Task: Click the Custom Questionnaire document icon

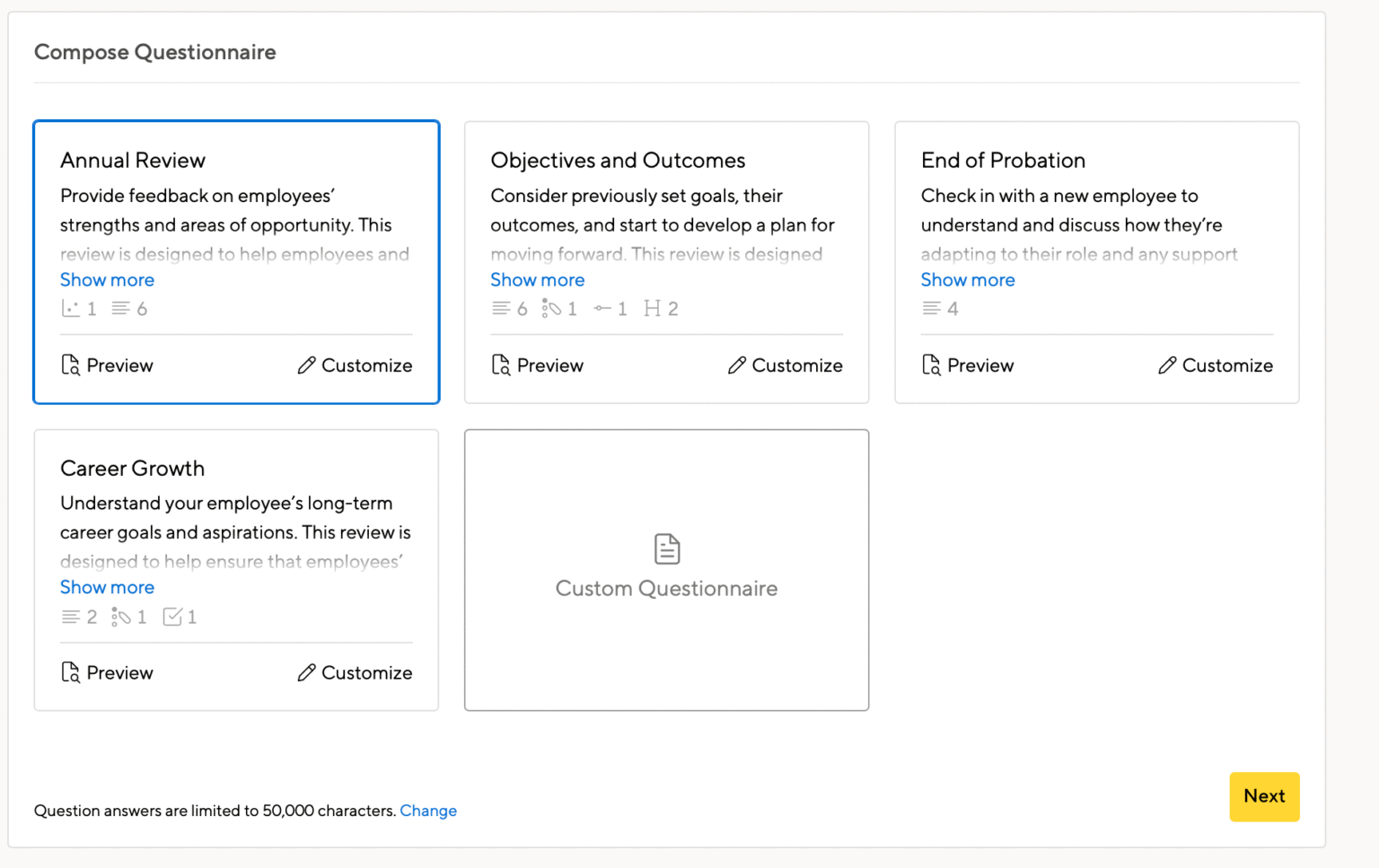Action: pyautogui.click(x=666, y=548)
